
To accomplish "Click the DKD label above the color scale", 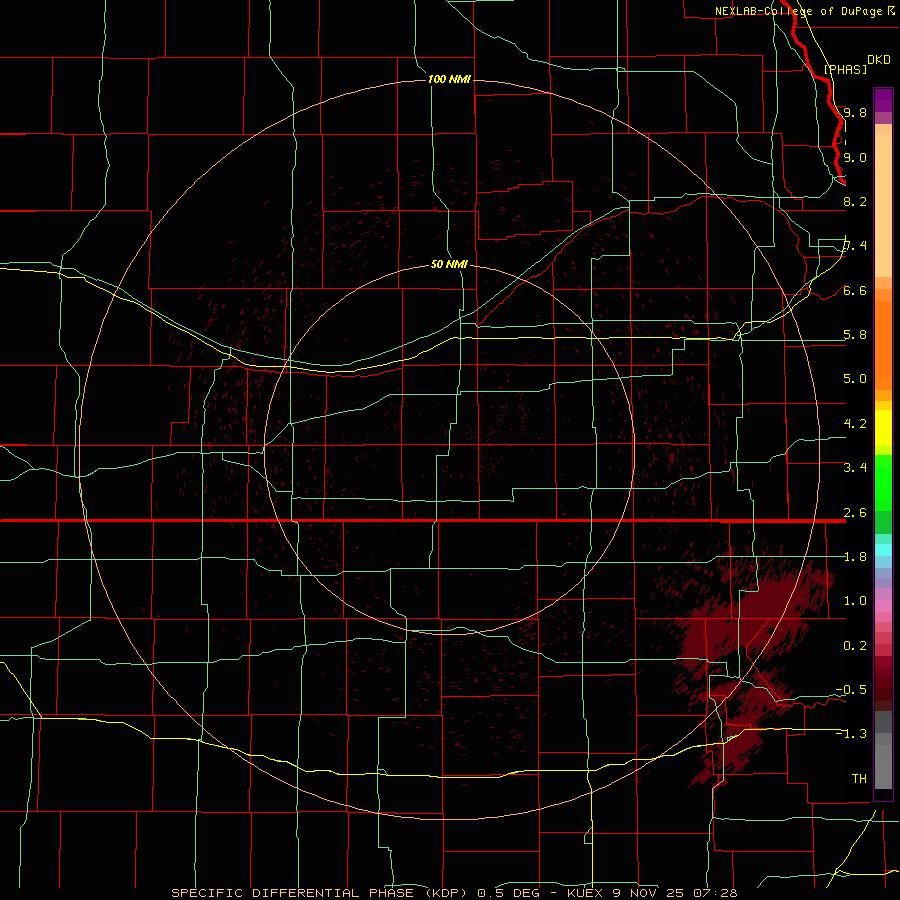I will point(879,60).
